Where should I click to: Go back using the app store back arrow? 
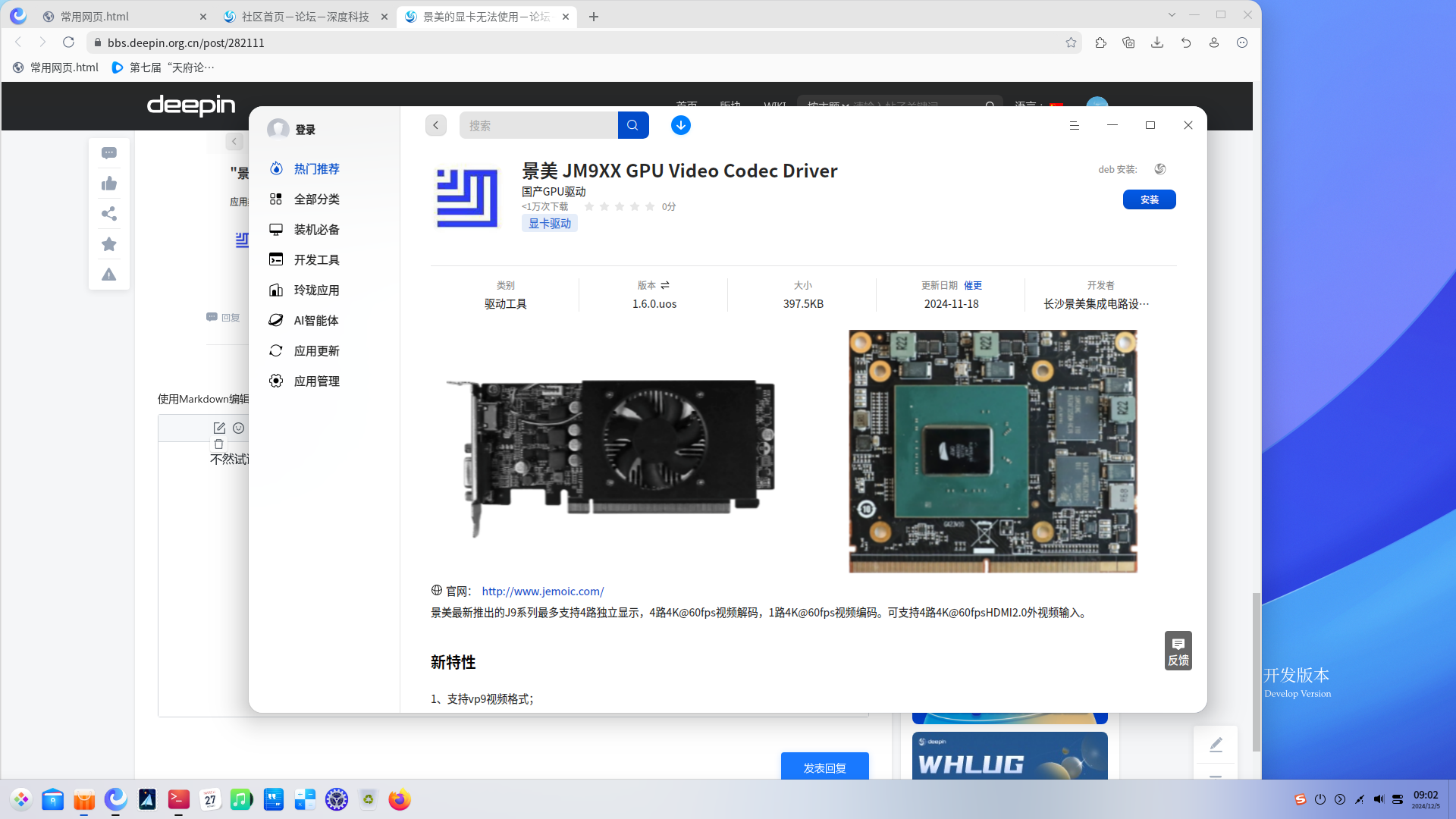pyautogui.click(x=436, y=125)
